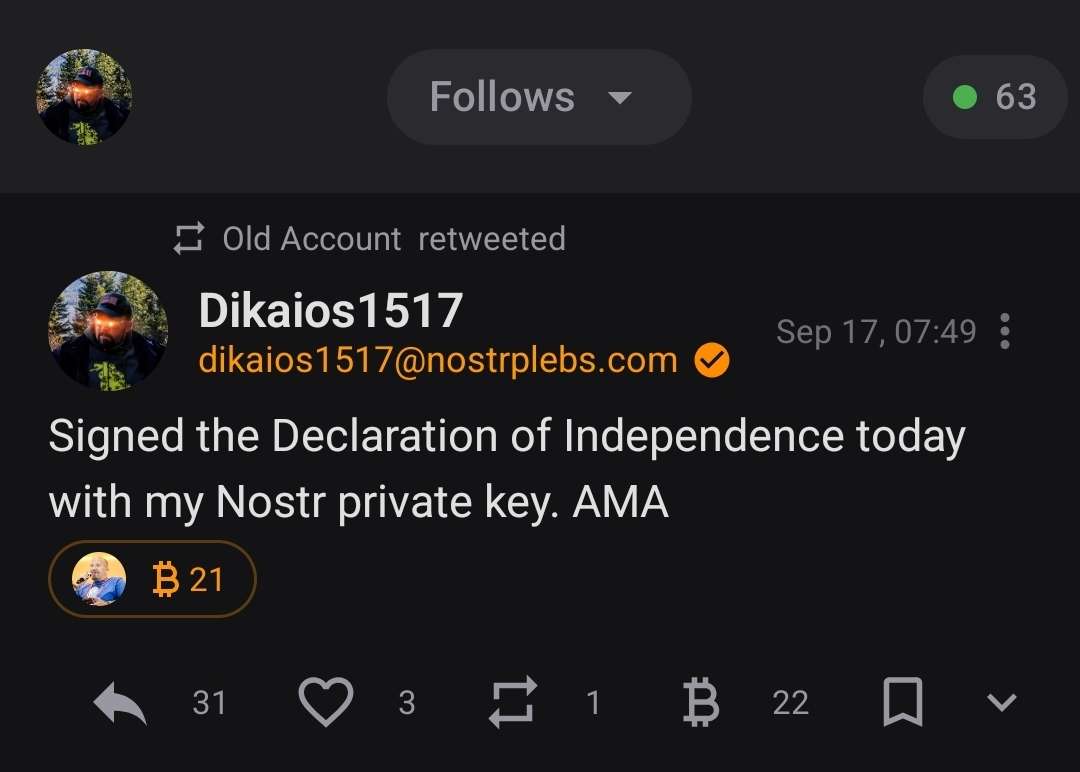This screenshot has height=772, width=1080.
Task: Like the post with heart icon
Action: click(x=326, y=702)
